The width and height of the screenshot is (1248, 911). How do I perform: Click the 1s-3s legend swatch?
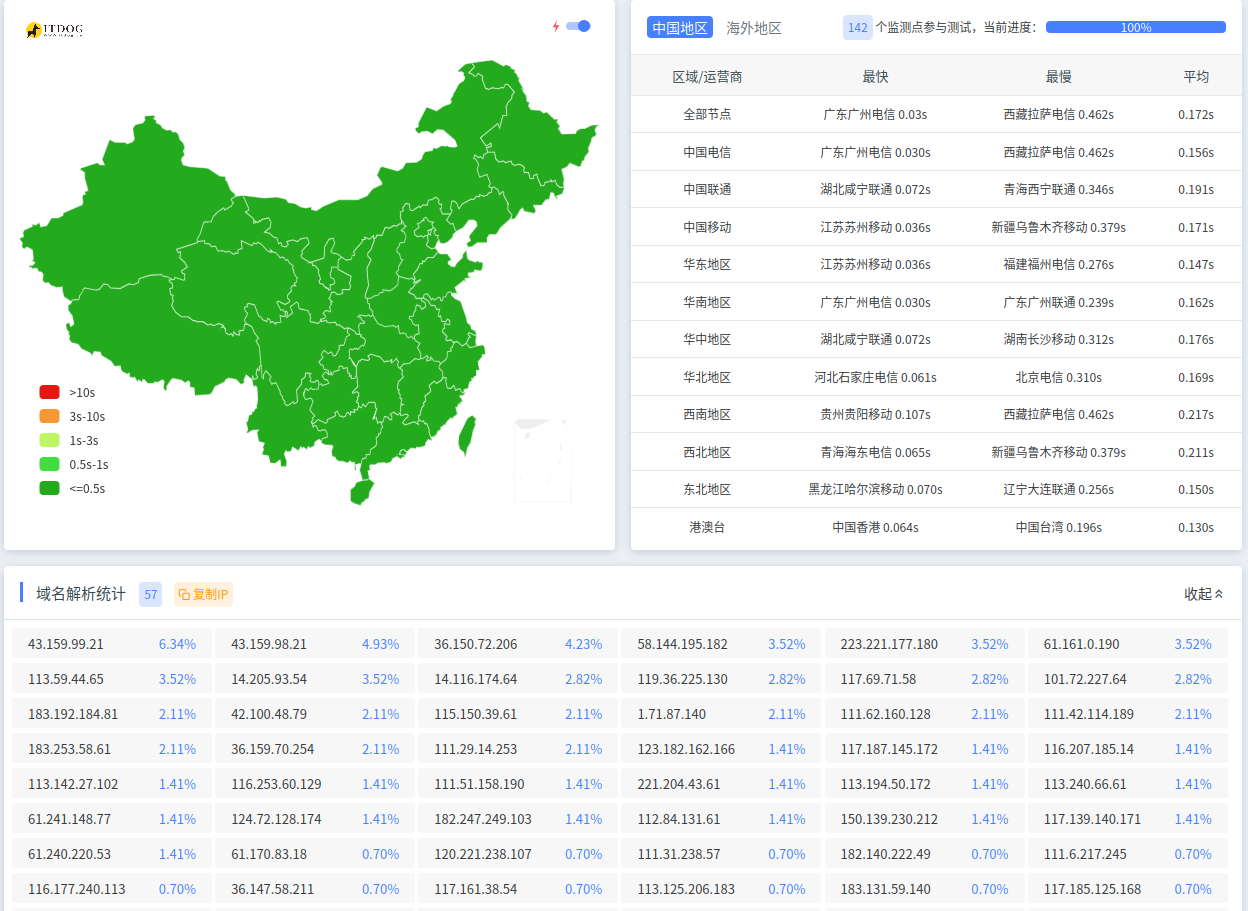(x=50, y=440)
